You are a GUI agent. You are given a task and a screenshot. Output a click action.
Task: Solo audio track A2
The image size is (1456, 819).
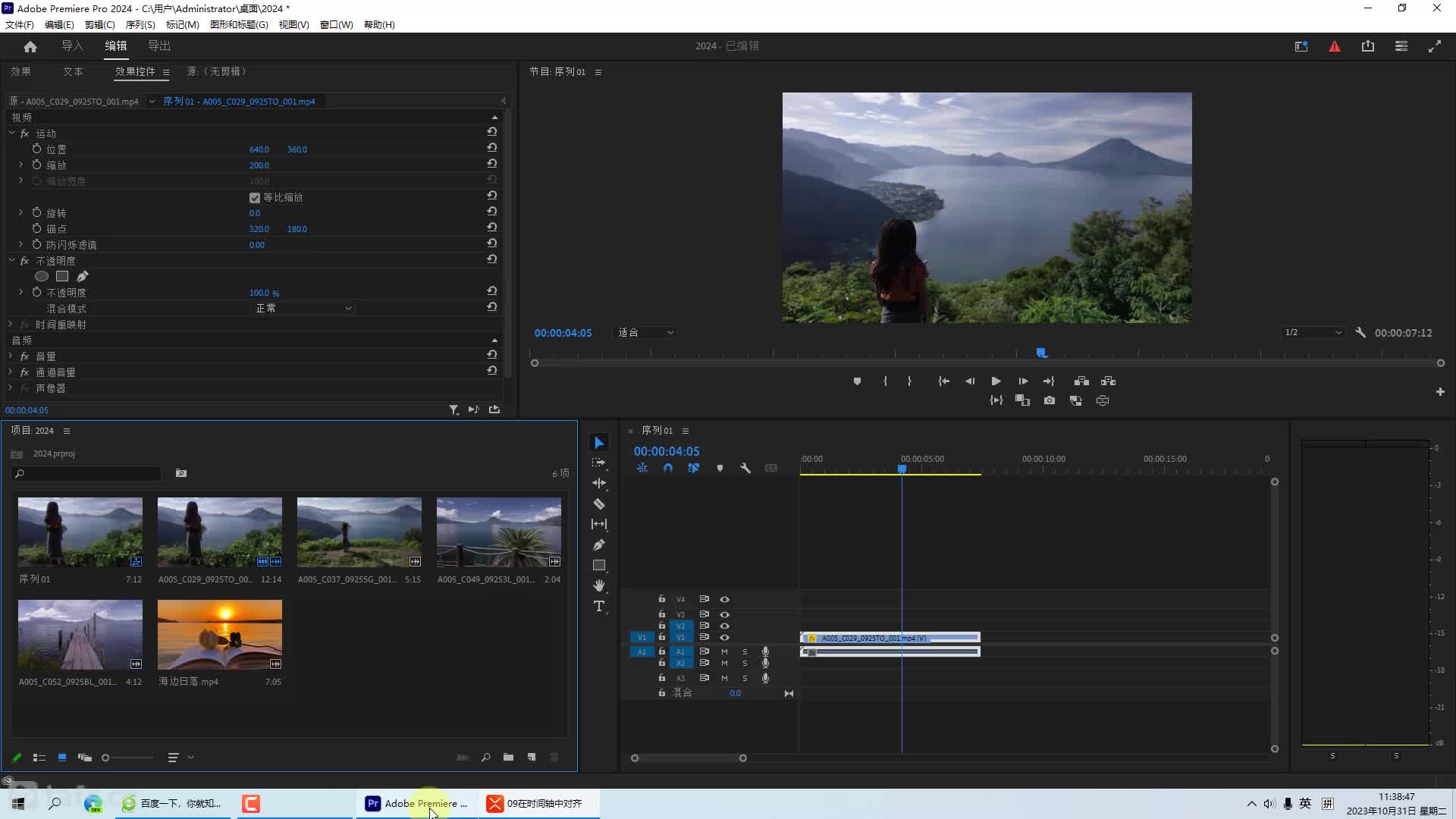click(x=745, y=664)
